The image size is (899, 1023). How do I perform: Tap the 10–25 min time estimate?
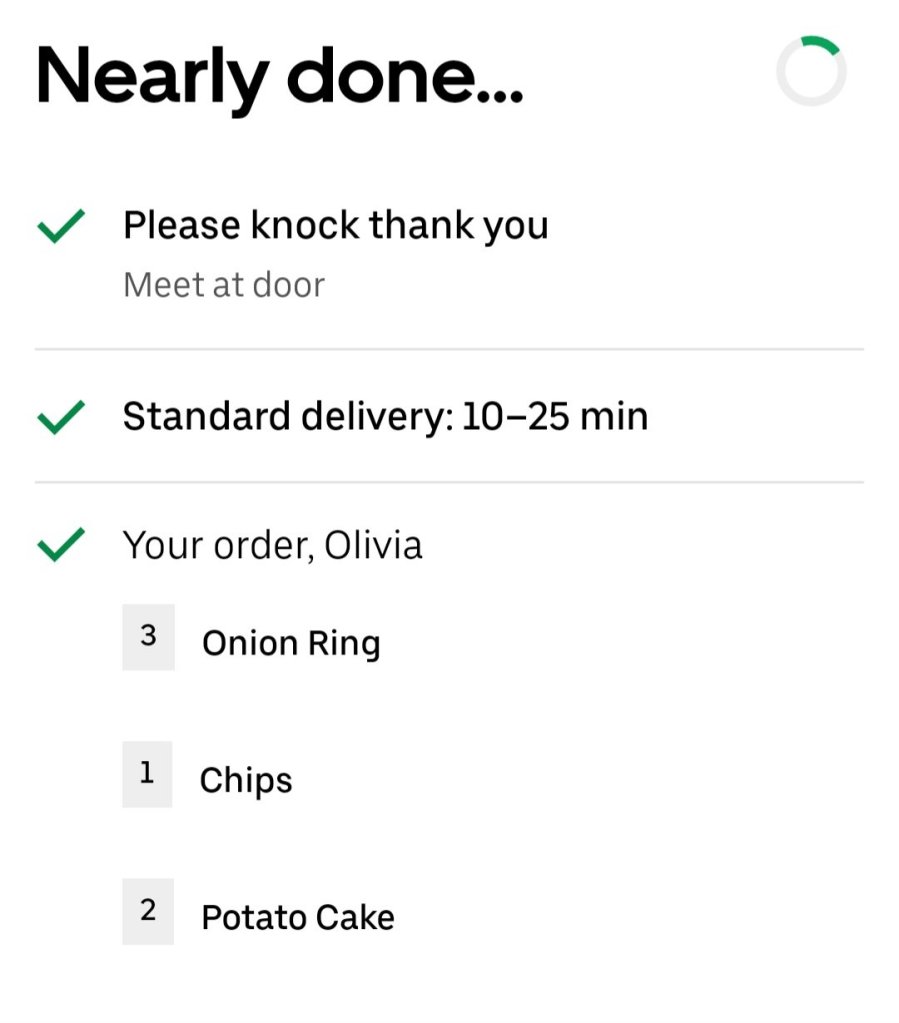click(555, 416)
